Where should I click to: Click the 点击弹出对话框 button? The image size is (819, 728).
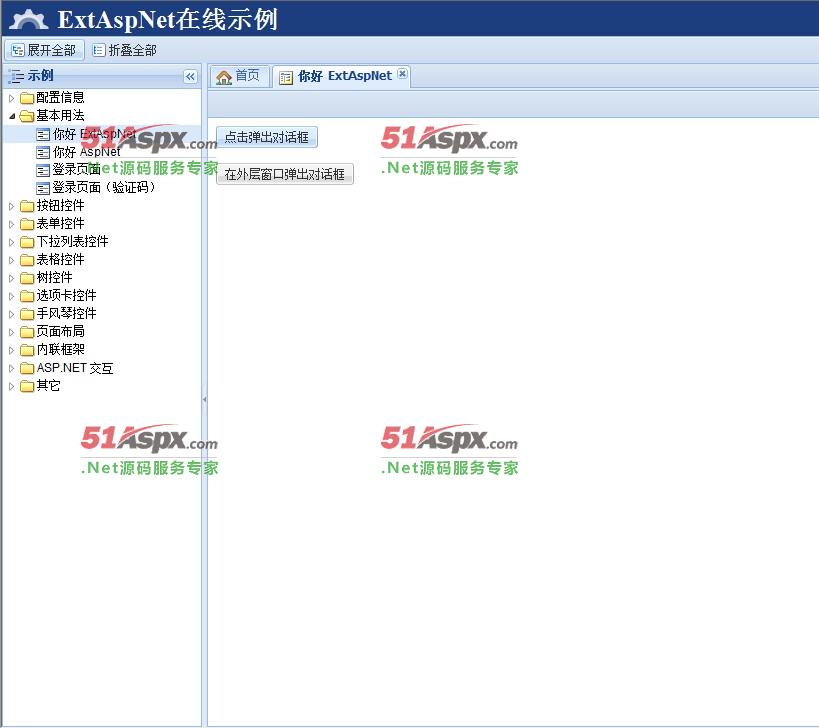[266, 137]
